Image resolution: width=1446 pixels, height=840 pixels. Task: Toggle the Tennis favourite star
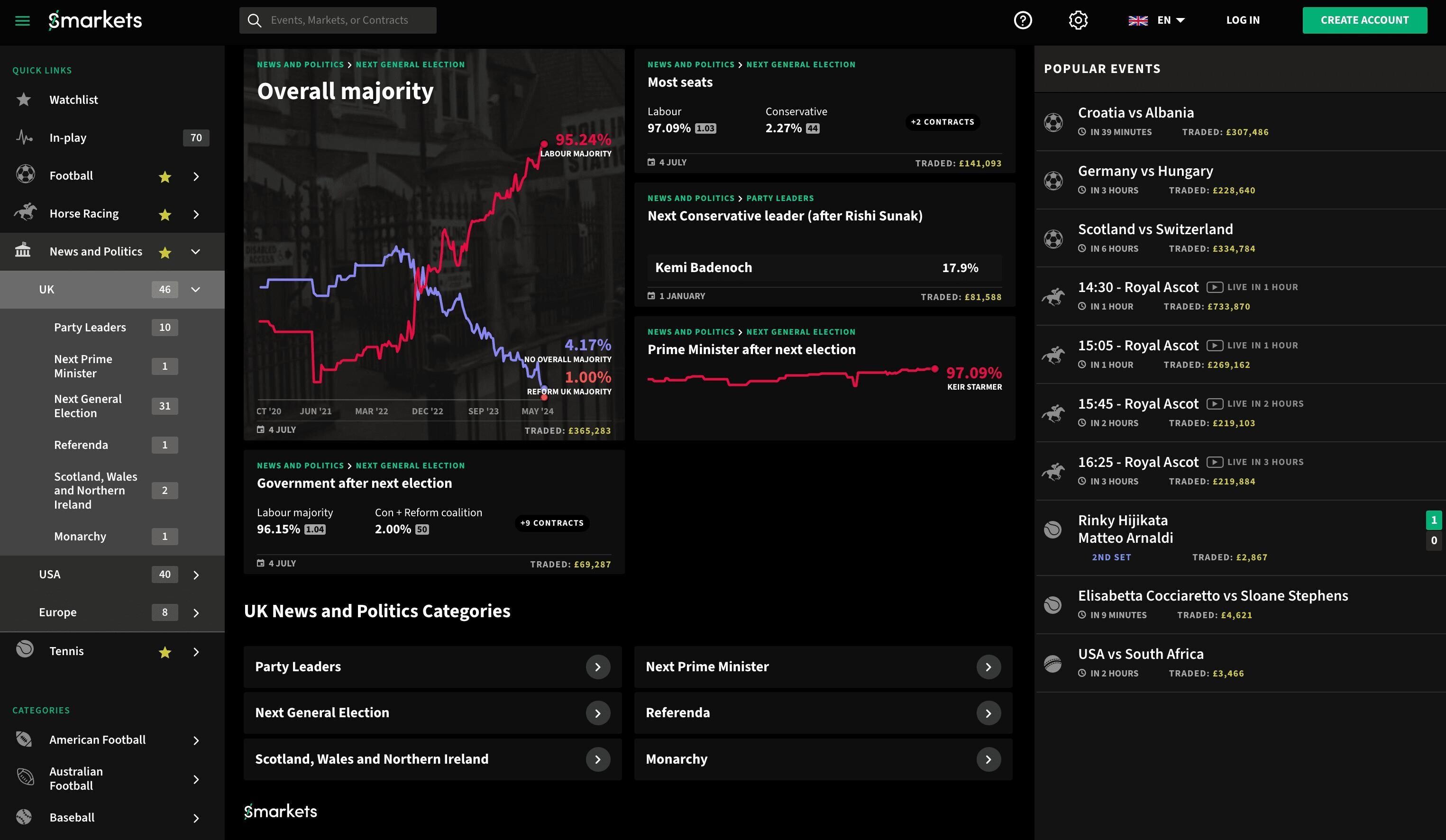pyautogui.click(x=165, y=652)
